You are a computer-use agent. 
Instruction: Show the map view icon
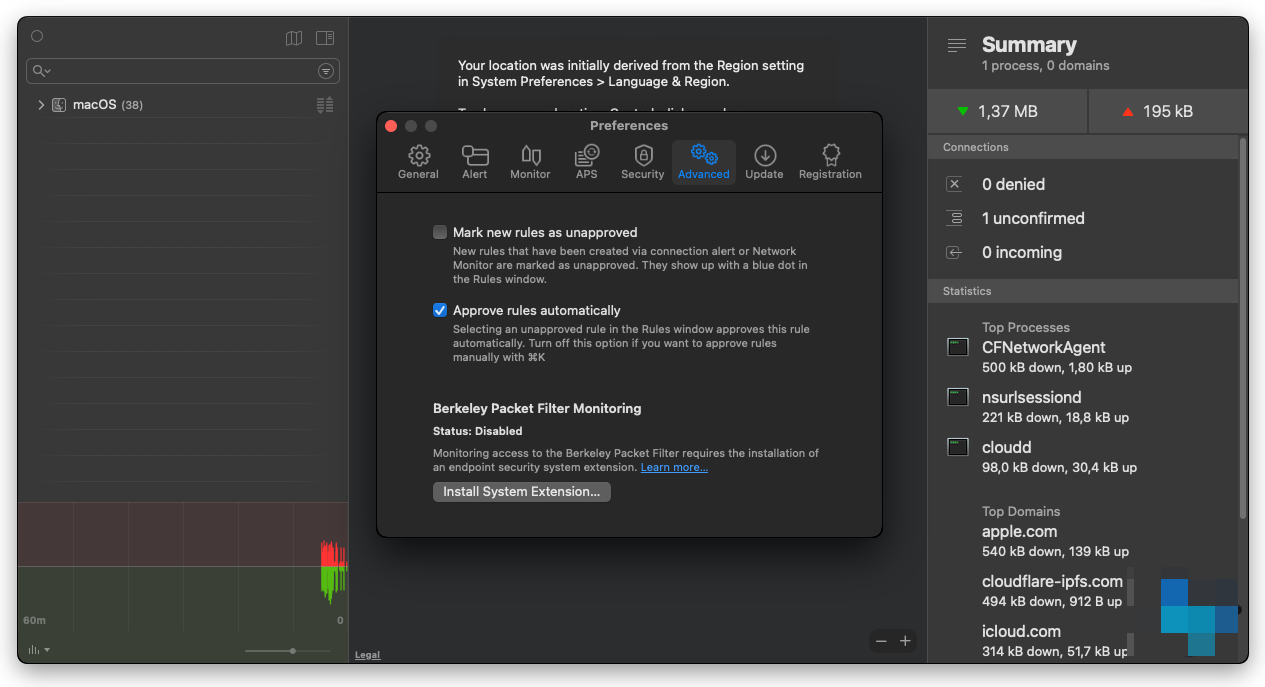pyautogui.click(x=294, y=38)
